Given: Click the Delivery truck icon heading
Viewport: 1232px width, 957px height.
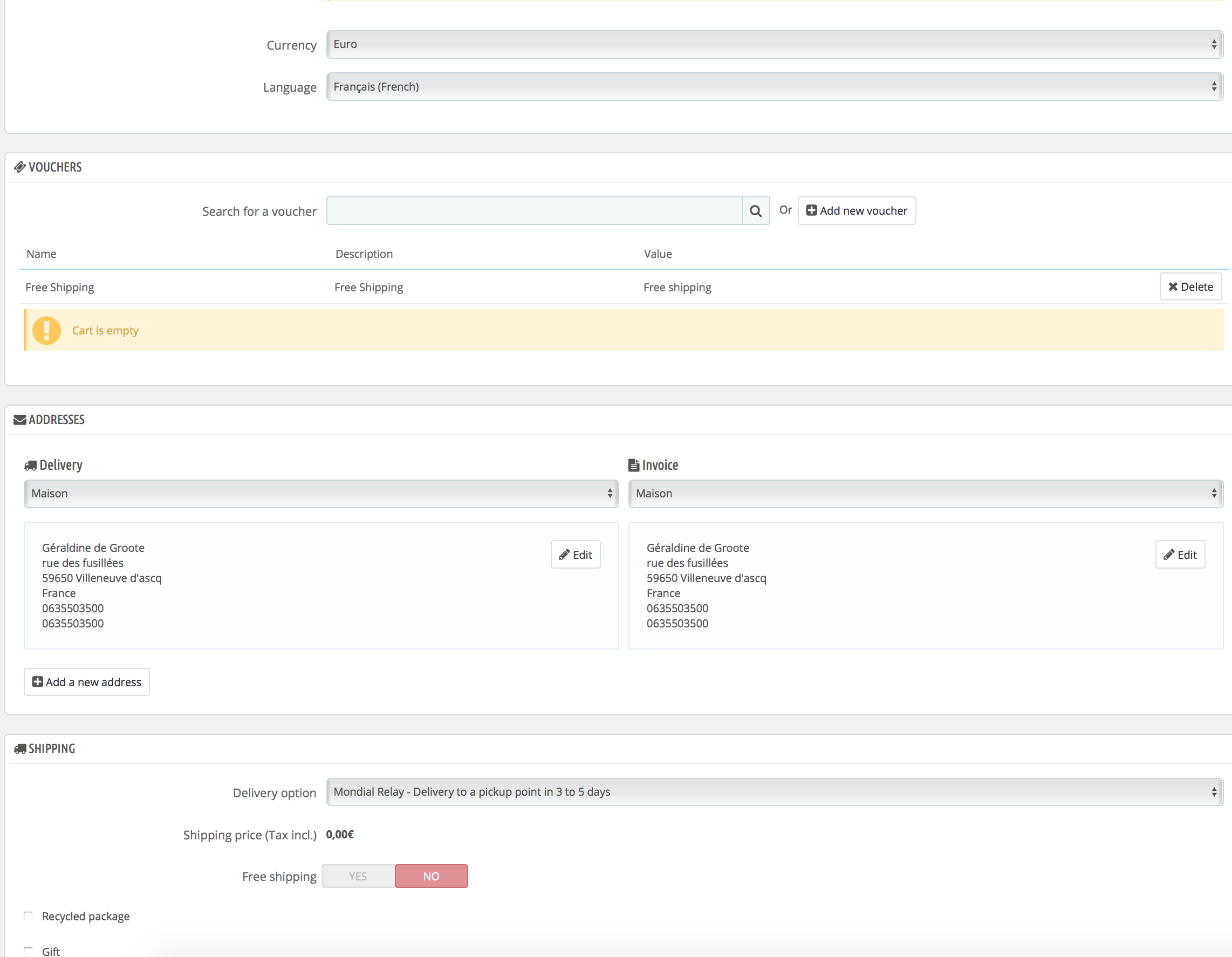Looking at the screenshot, I should [x=30, y=466].
